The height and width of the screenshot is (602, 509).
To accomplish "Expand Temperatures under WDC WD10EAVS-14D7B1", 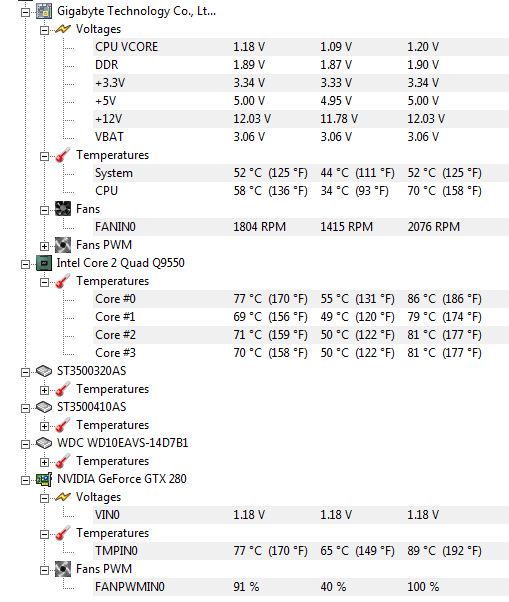I will coord(45,462).
